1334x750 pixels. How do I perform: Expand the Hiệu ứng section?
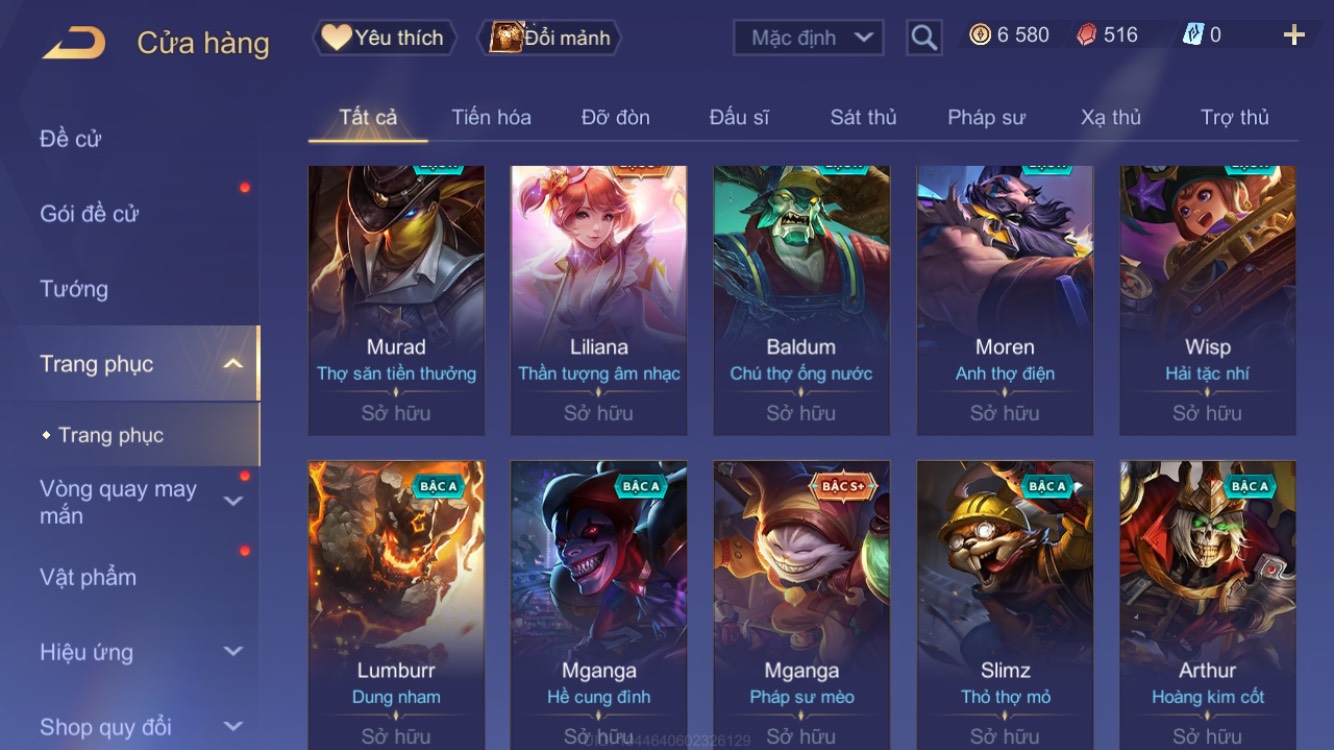233,652
